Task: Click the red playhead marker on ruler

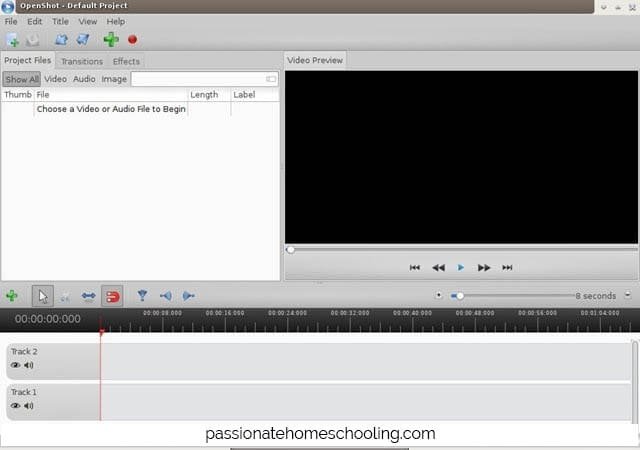Action: tap(102, 332)
